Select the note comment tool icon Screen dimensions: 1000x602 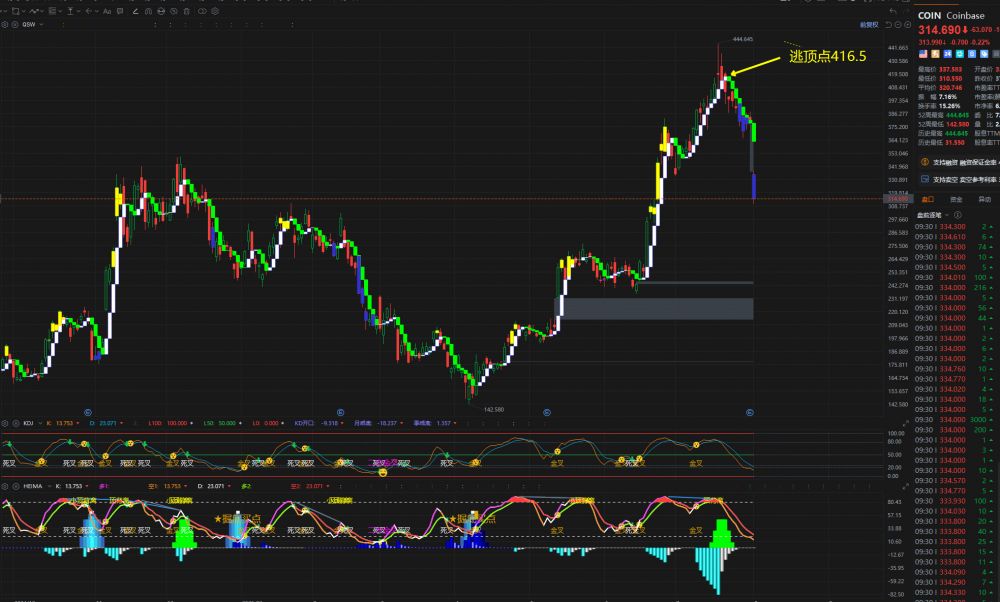120,11
